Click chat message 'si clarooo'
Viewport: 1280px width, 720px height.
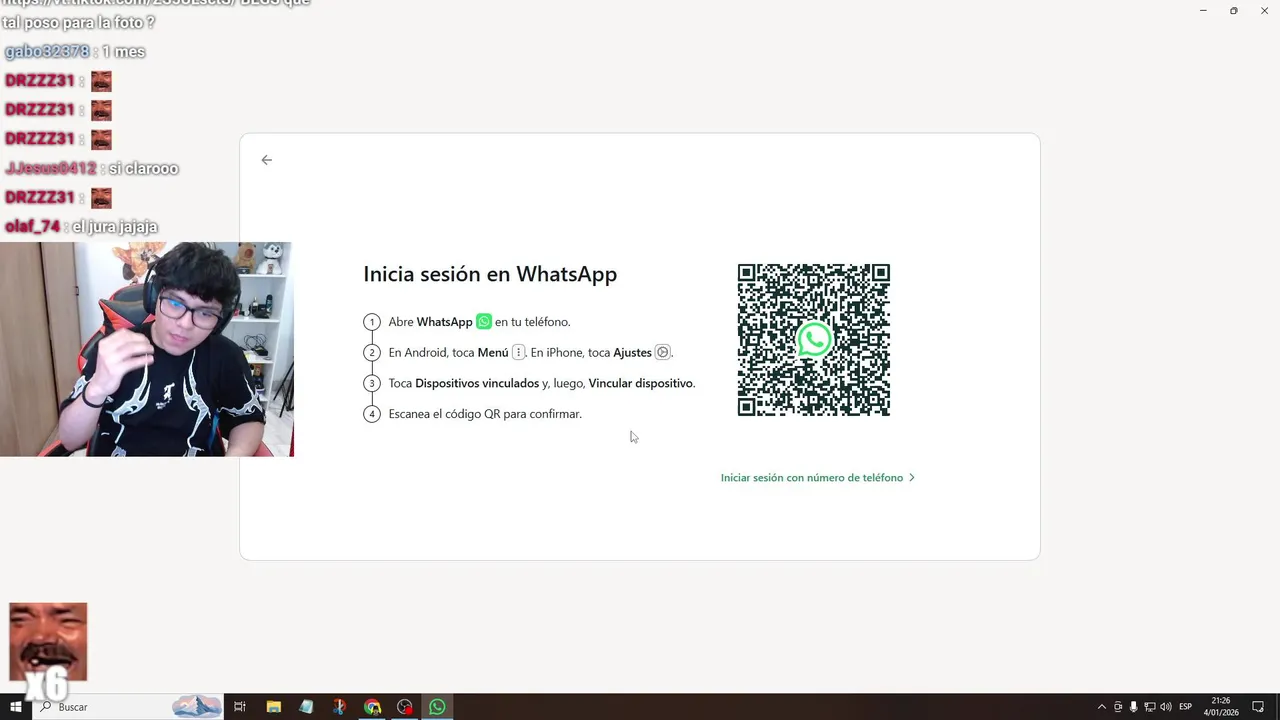point(143,168)
